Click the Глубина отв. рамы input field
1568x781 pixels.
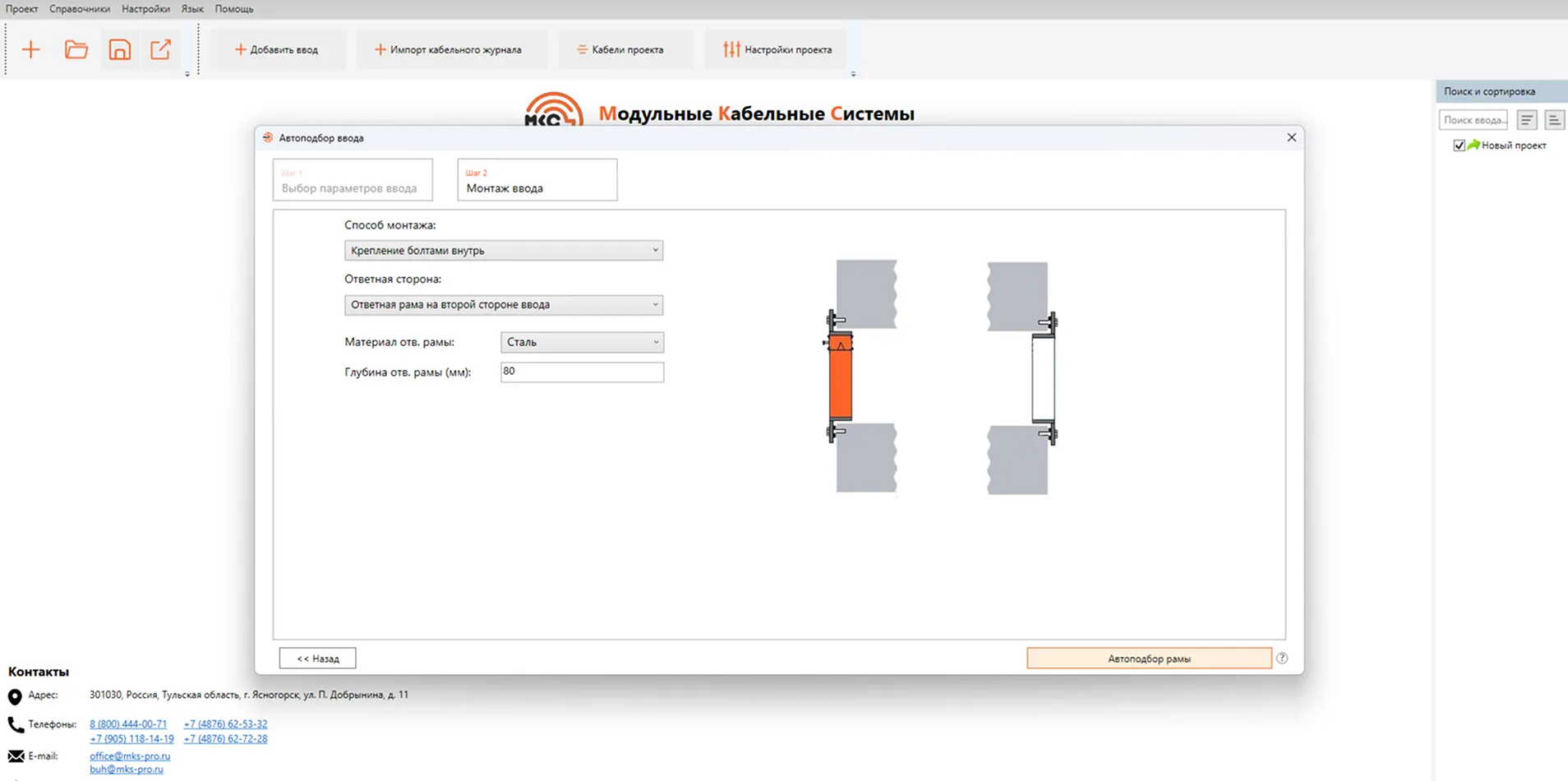(x=582, y=372)
